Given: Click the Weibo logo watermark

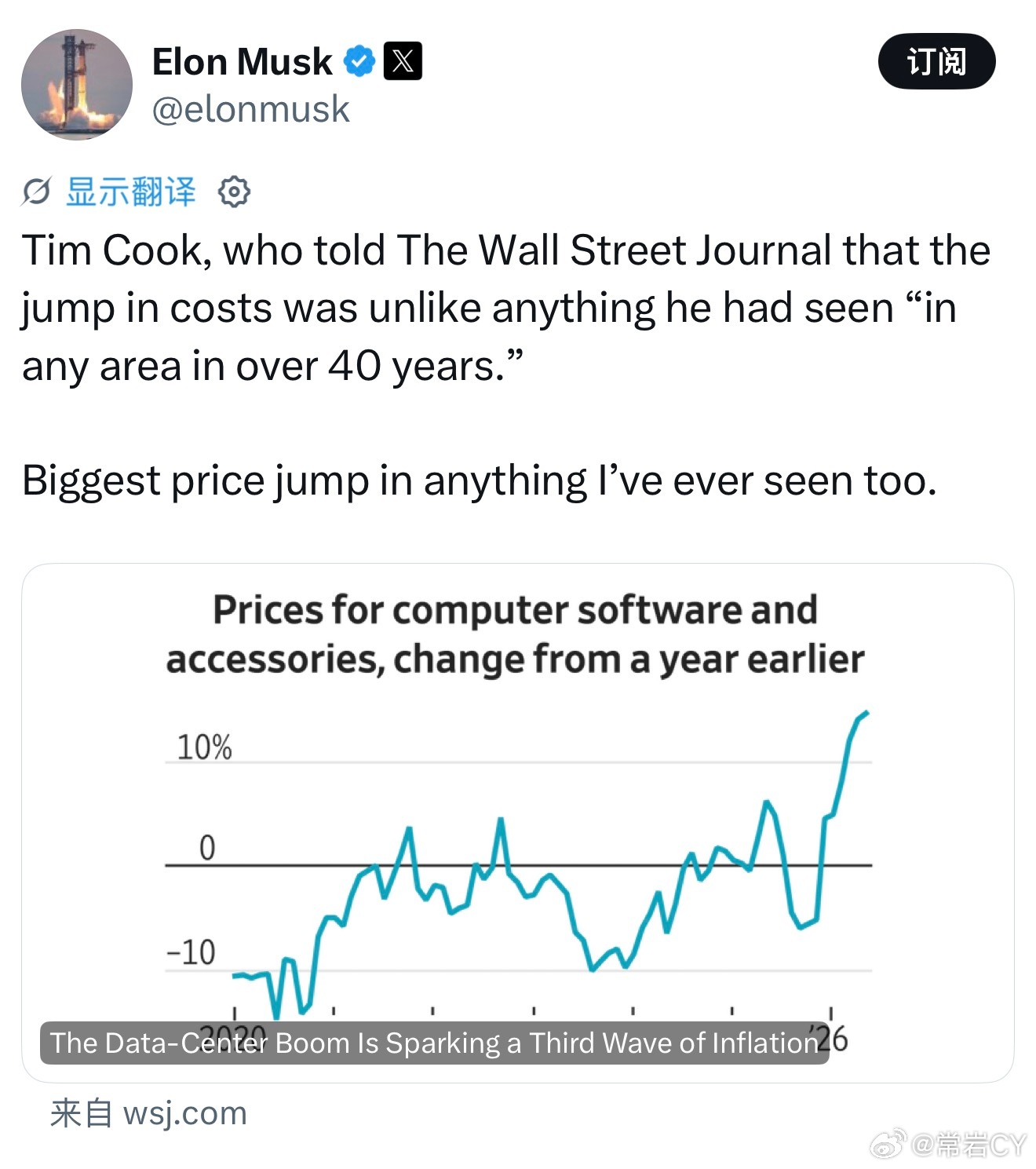Looking at the screenshot, I should pos(888,1144).
